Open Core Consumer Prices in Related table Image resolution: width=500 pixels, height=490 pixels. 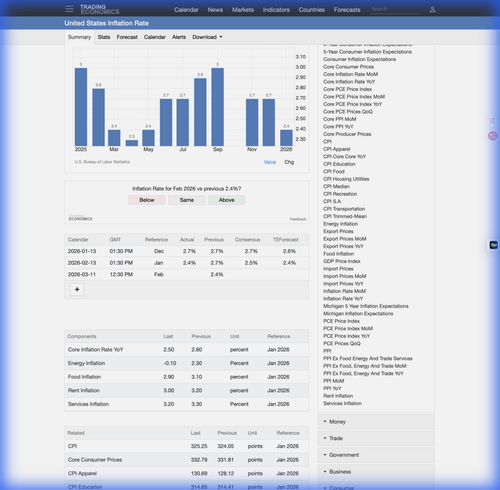pyautogui.click(x=95, y=460)
